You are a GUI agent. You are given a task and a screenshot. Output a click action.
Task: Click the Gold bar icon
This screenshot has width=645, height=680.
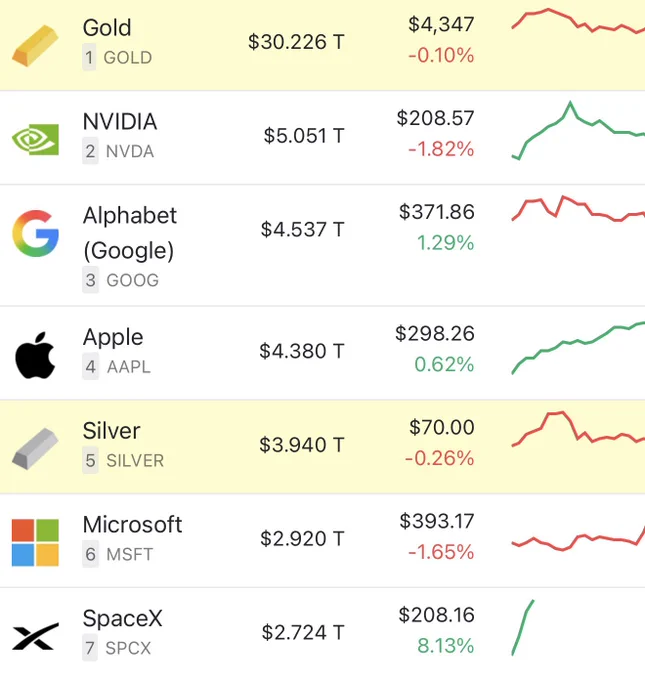point(35,46)
